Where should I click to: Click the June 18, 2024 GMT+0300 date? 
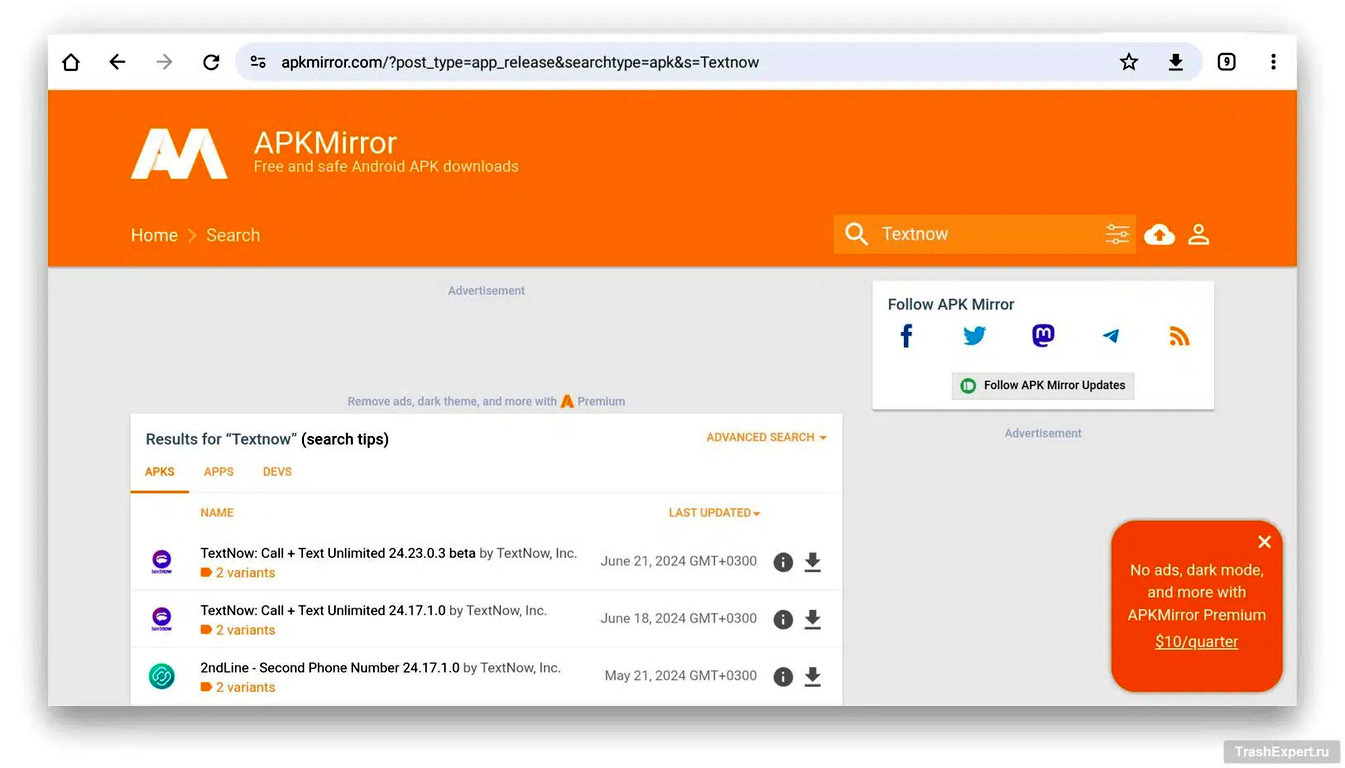(678, 618)
